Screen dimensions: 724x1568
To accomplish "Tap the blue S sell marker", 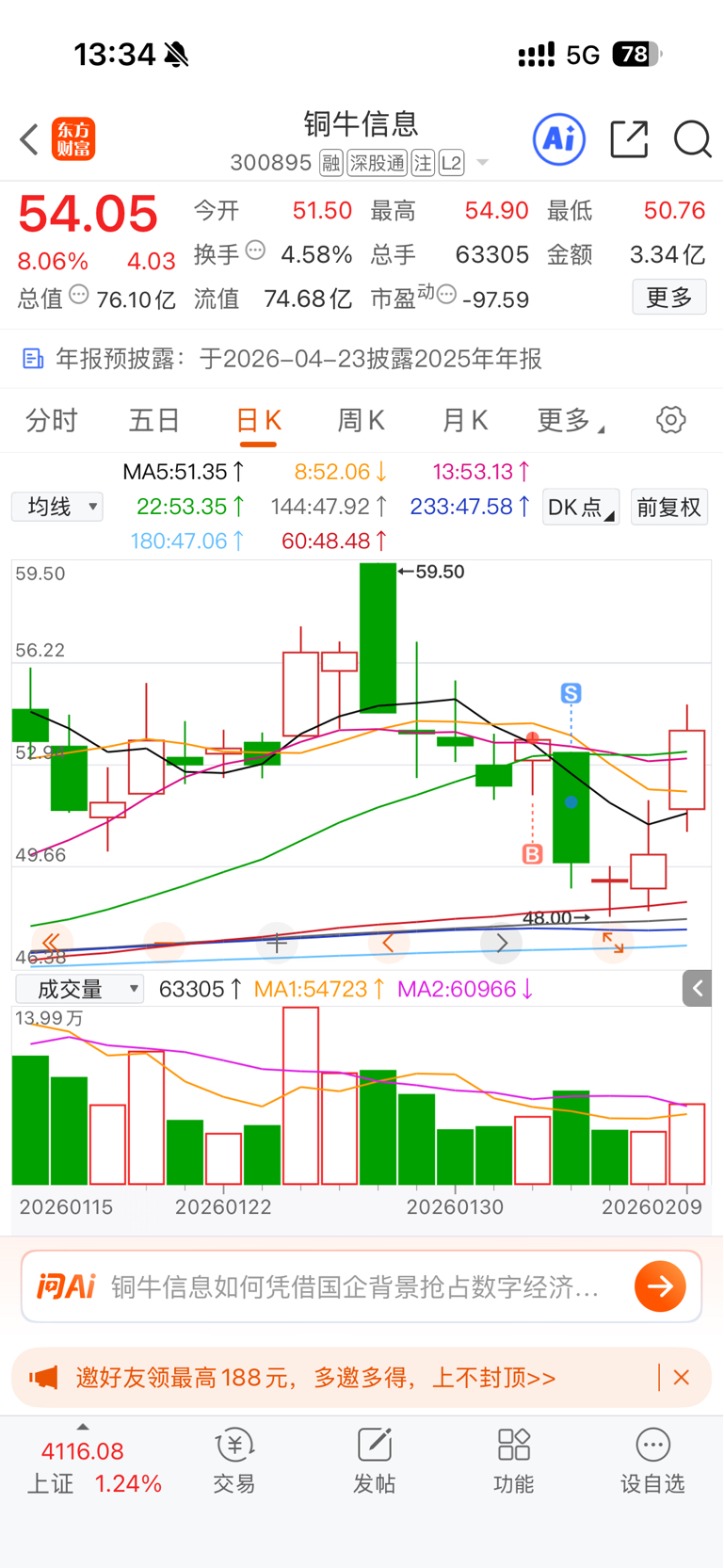I will tap(571, 693).
